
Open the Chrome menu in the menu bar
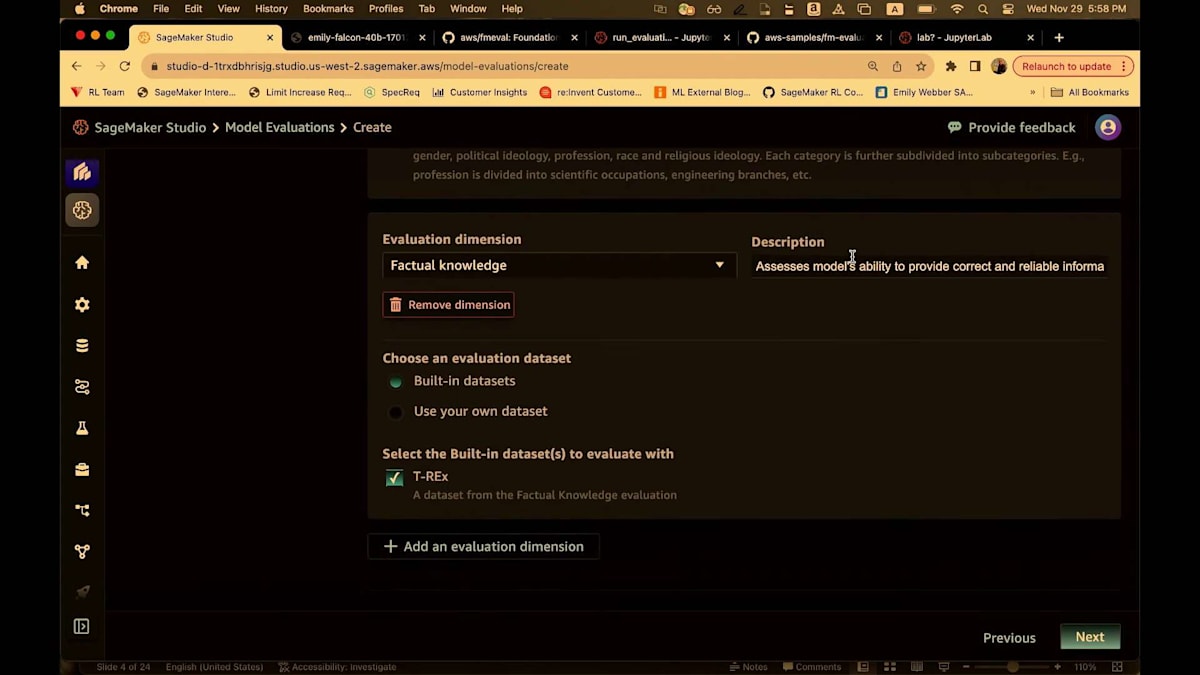[118, 9]
